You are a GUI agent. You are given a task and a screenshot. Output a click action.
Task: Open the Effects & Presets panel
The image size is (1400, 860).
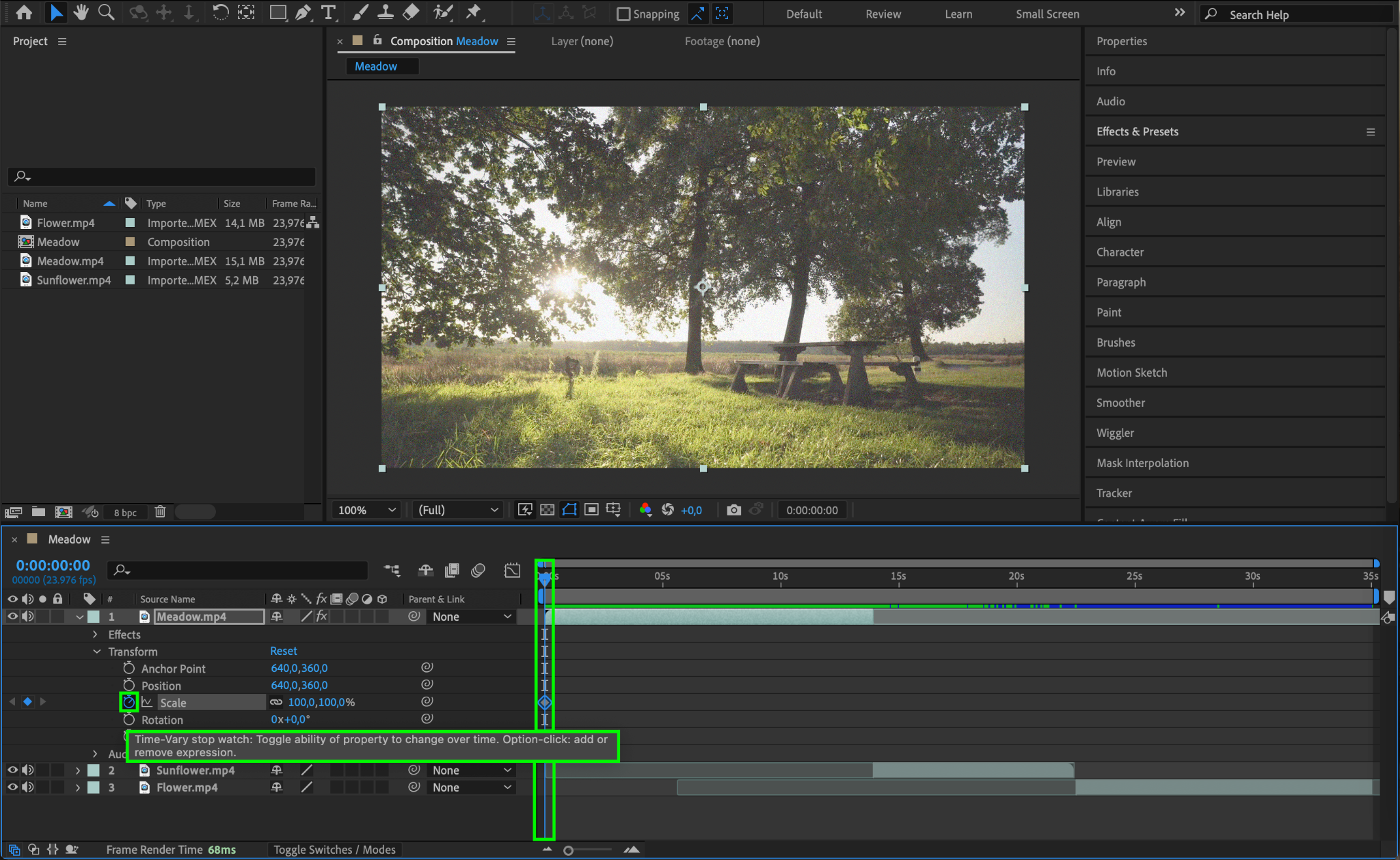pyautogui.click(x=1137, y=131)
